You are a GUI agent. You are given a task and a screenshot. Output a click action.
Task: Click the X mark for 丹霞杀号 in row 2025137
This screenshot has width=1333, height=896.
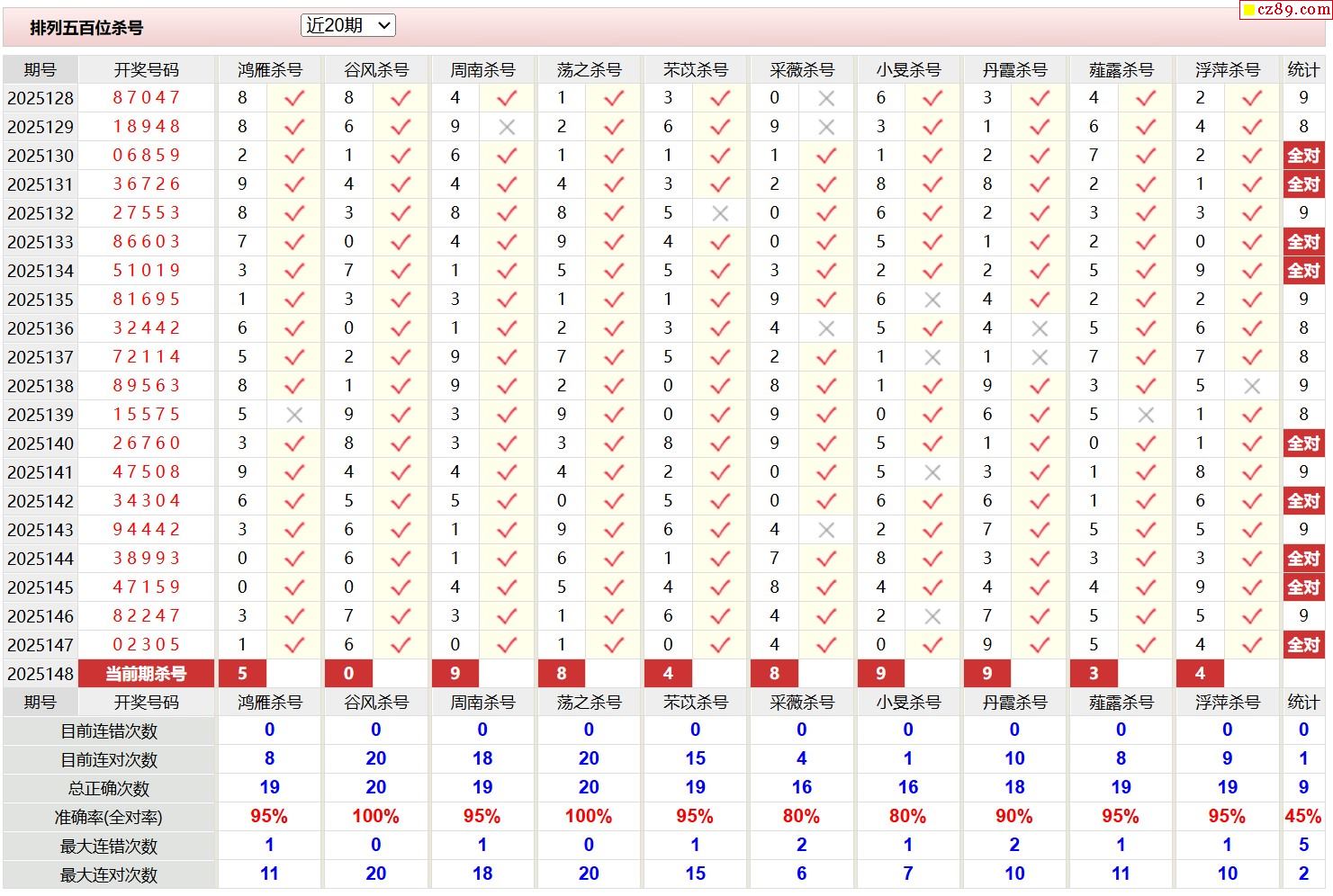click(1040, 357)
